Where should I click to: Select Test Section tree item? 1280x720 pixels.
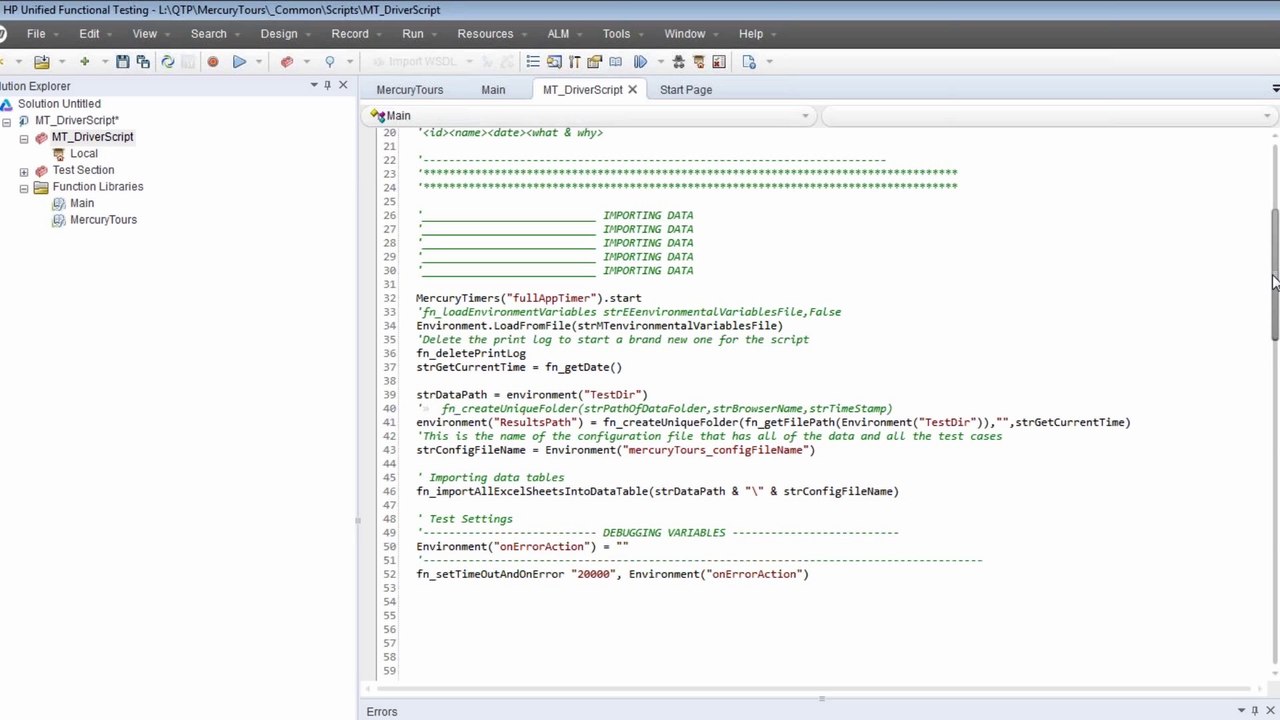83,170
